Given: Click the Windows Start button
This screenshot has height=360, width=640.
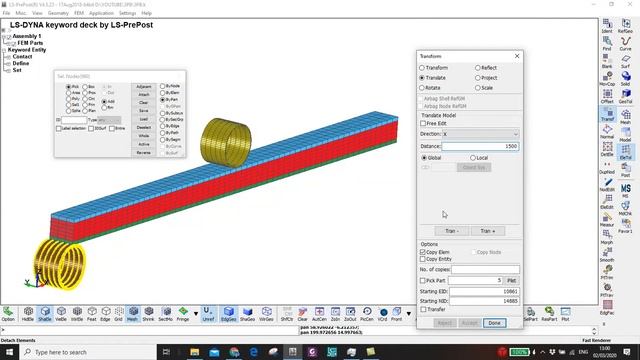Looking at the screenshot, I should 9,352.
